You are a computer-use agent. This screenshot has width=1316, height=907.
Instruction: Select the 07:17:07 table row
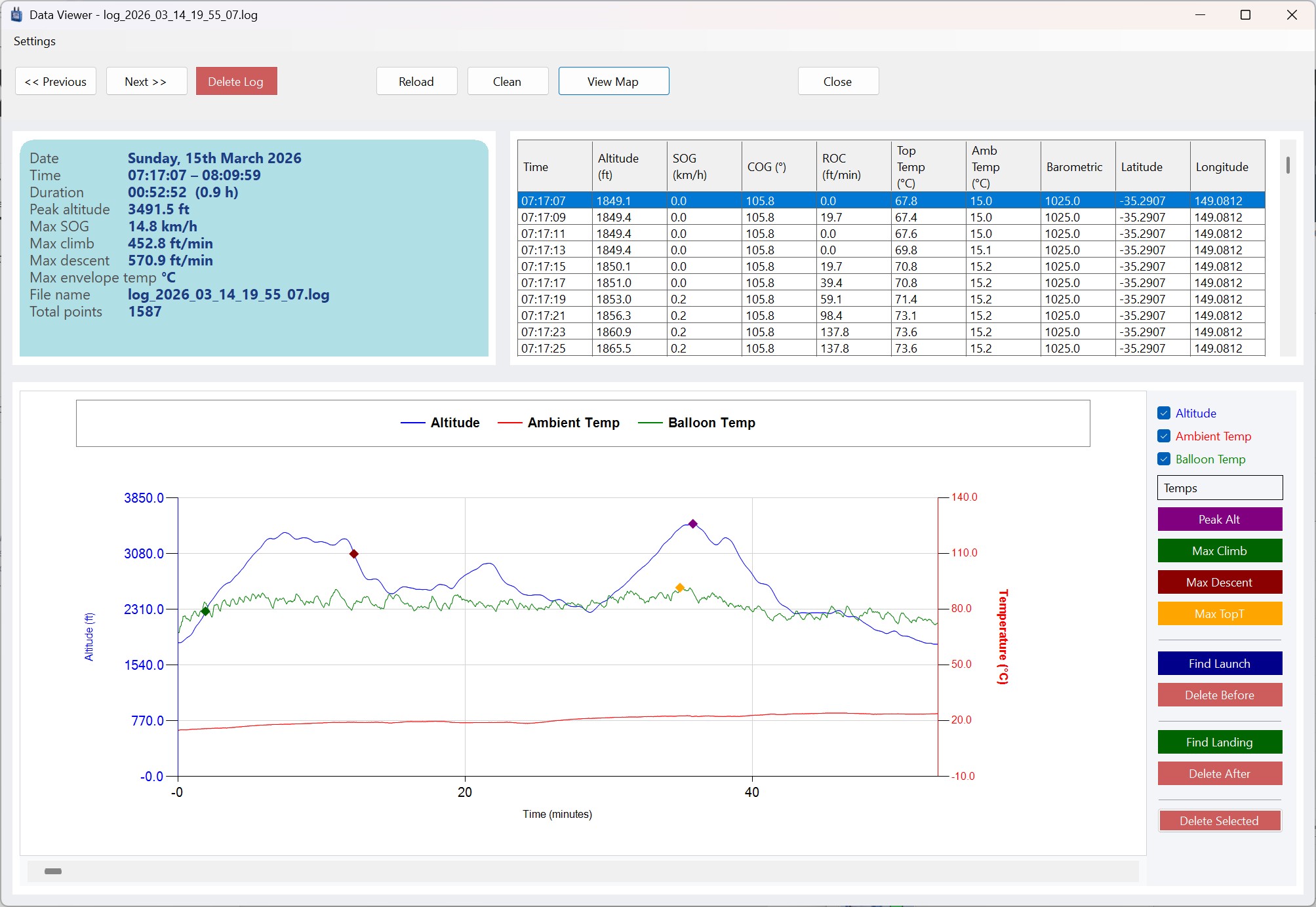(891, 201)
